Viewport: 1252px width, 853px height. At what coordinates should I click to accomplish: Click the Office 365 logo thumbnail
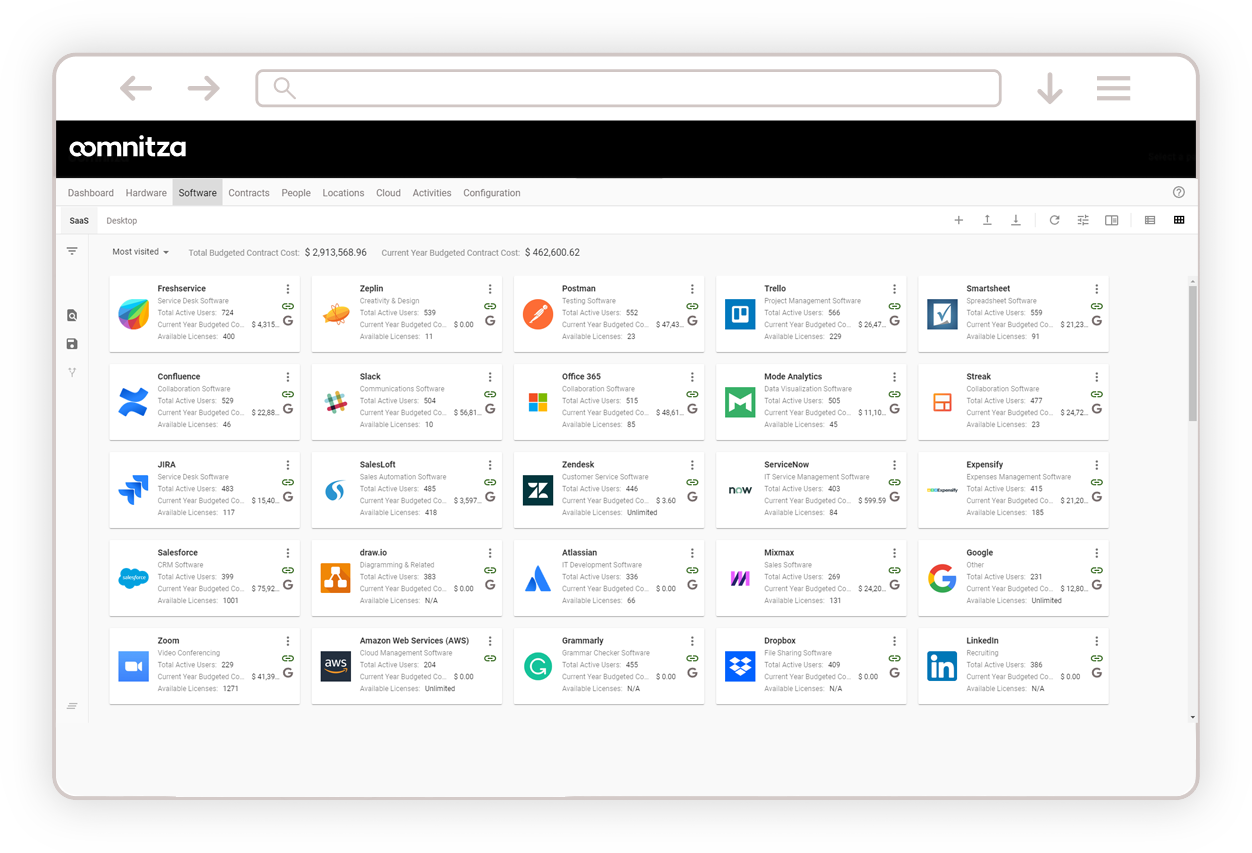tap(538, 402)
